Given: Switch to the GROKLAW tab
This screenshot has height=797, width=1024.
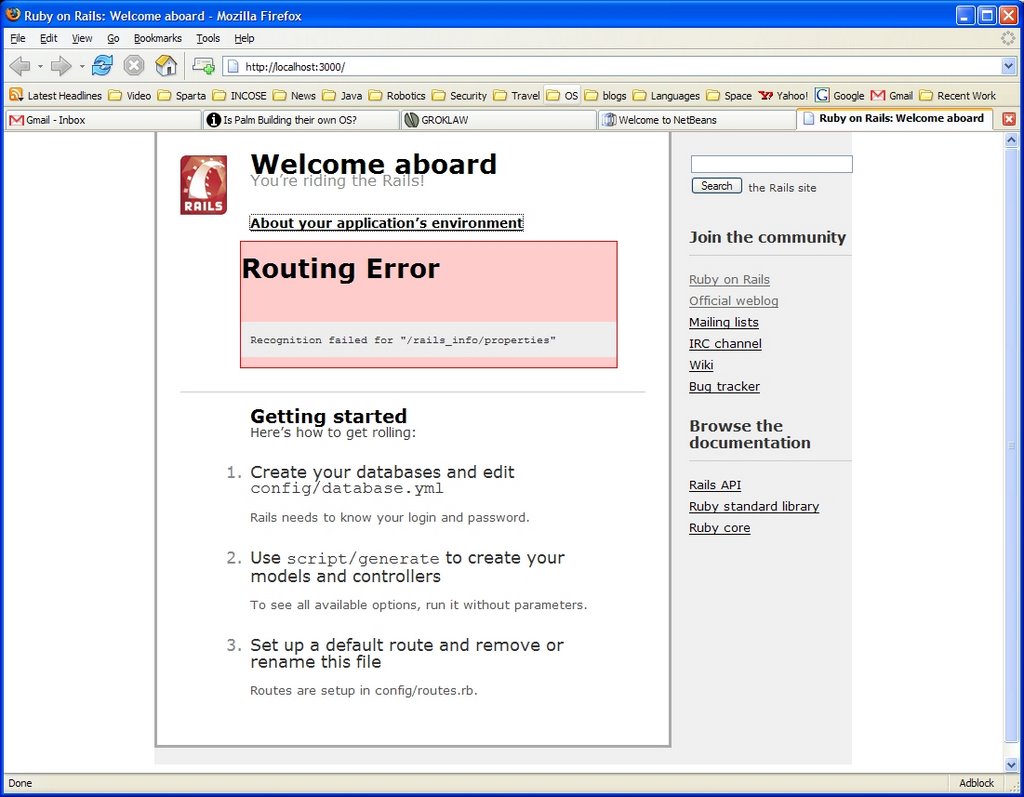Looking at the screenshot, I should (x=499, y=120).
